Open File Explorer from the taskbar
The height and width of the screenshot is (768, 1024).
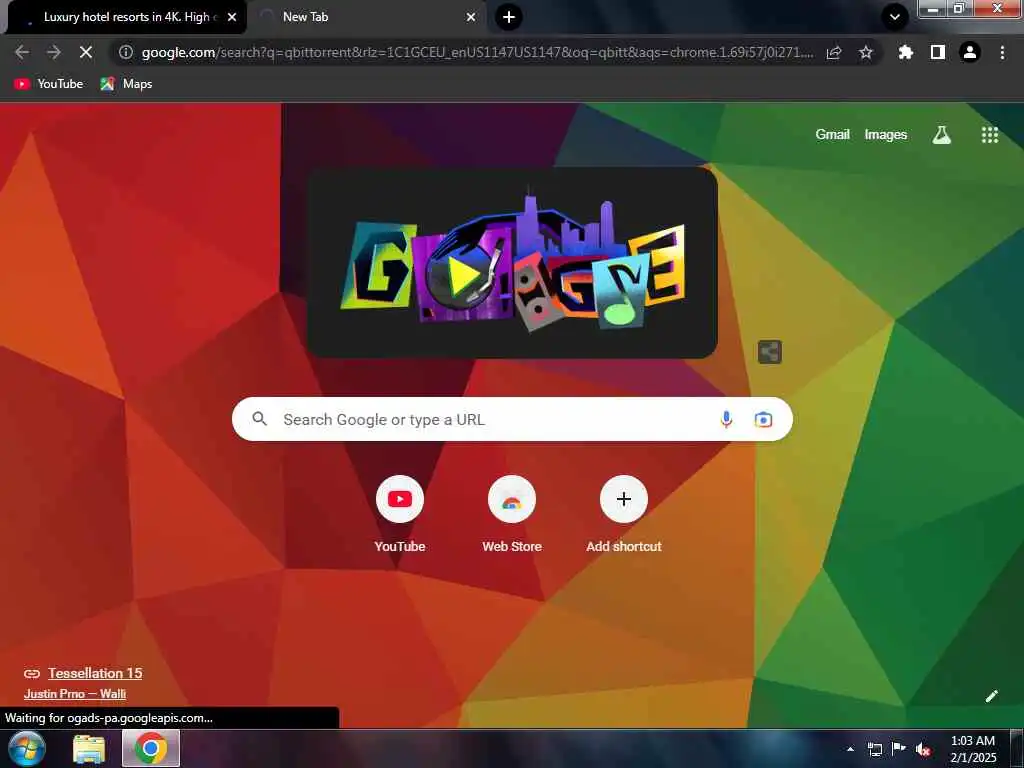pos(89,749)
